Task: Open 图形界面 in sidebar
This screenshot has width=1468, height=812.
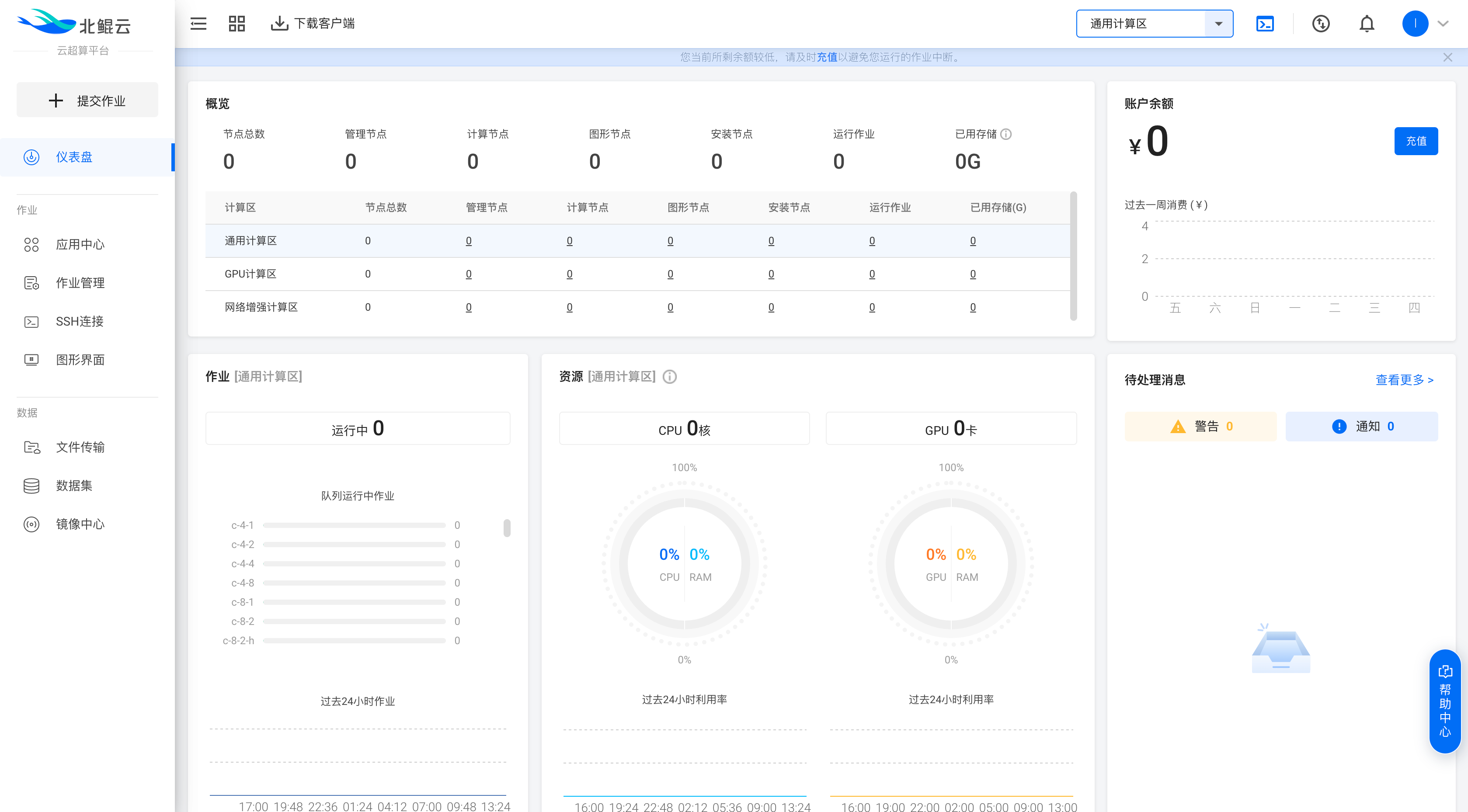Action: [87, 360]
